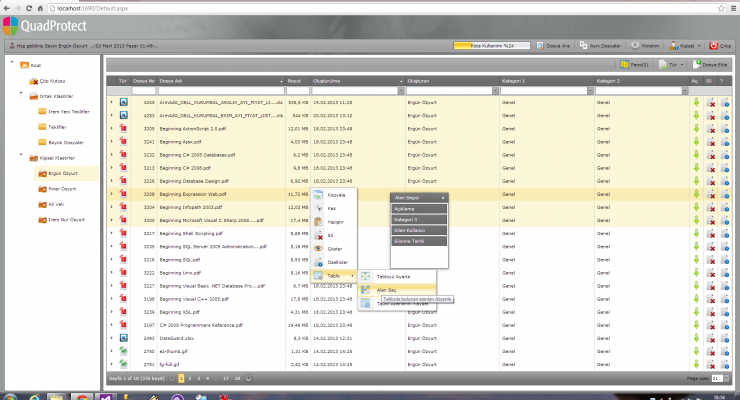Click the Ali Veli personal folder icon
740x400 pixels.
pyautogui.click(x=42, y=204)
